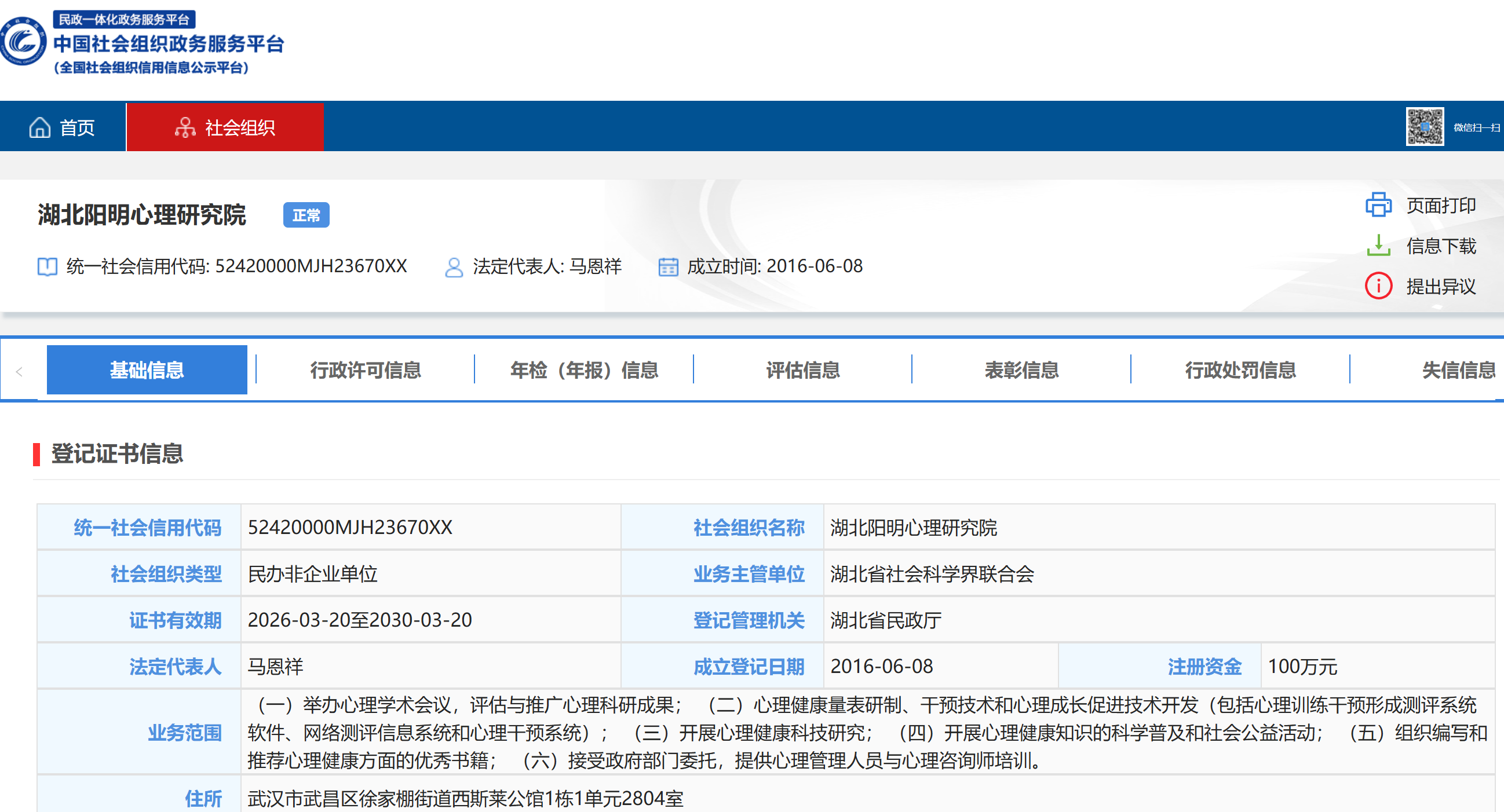Click the left arrow to scroll tabs
Image resolution: width=1504 pixels, height=812 pixels.
click(x=19, y=371)
